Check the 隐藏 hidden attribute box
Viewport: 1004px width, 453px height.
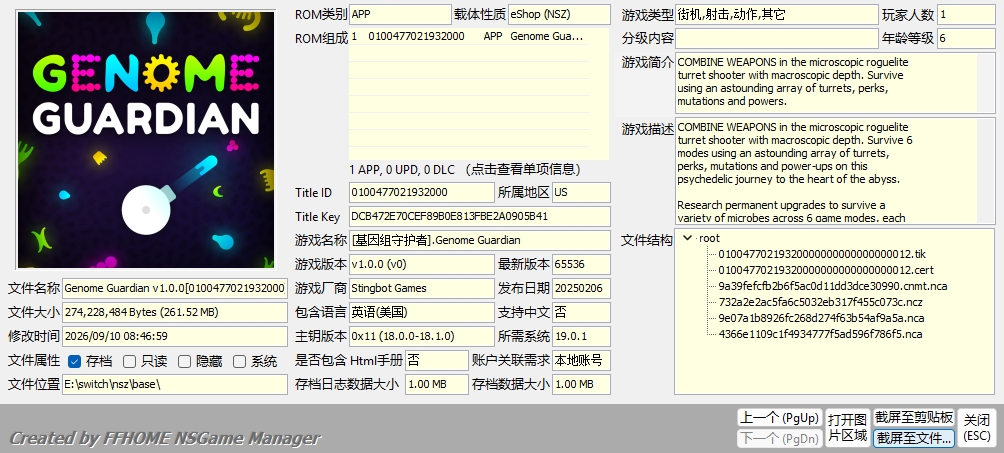click(x=184, y=361)
